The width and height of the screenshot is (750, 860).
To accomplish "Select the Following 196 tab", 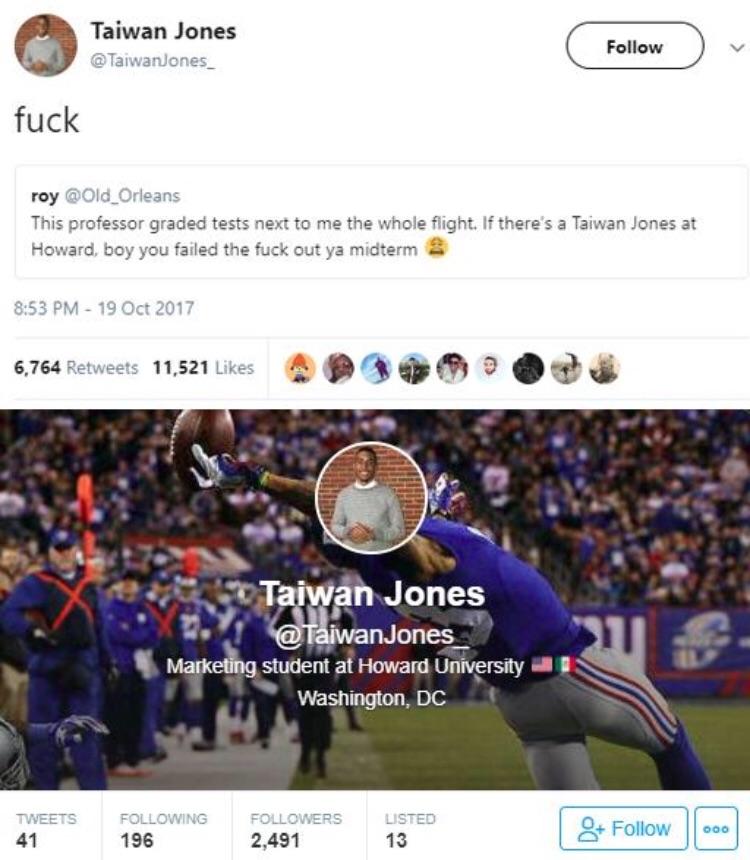I will click(x=163, y=829).
